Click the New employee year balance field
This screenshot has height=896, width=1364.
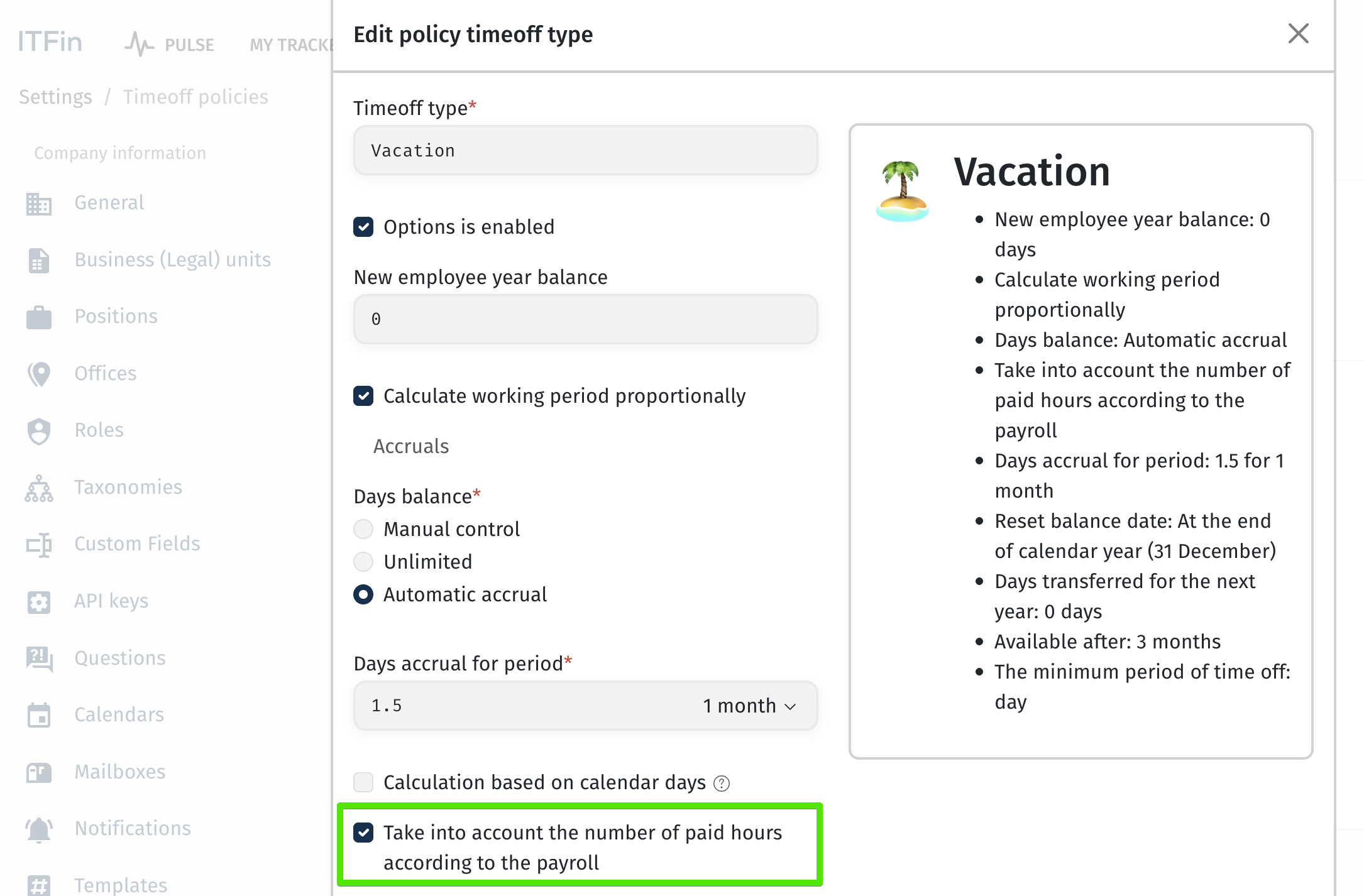(586, 319)
